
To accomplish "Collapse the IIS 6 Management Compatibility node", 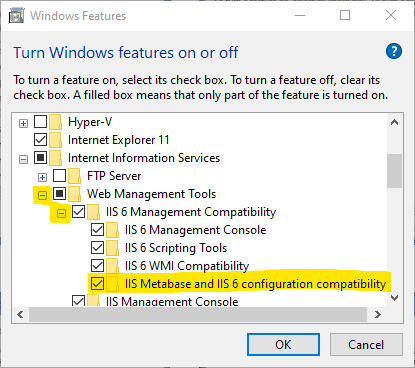I will 61,213.
